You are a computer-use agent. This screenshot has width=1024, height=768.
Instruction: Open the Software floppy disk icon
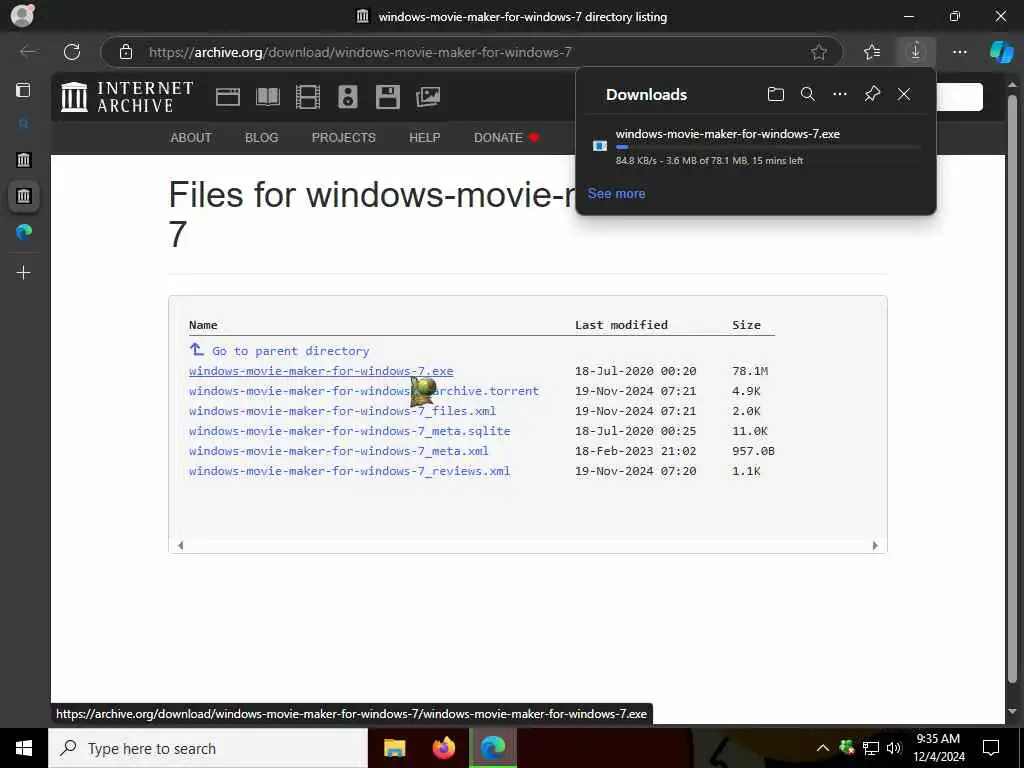point(387,97)
